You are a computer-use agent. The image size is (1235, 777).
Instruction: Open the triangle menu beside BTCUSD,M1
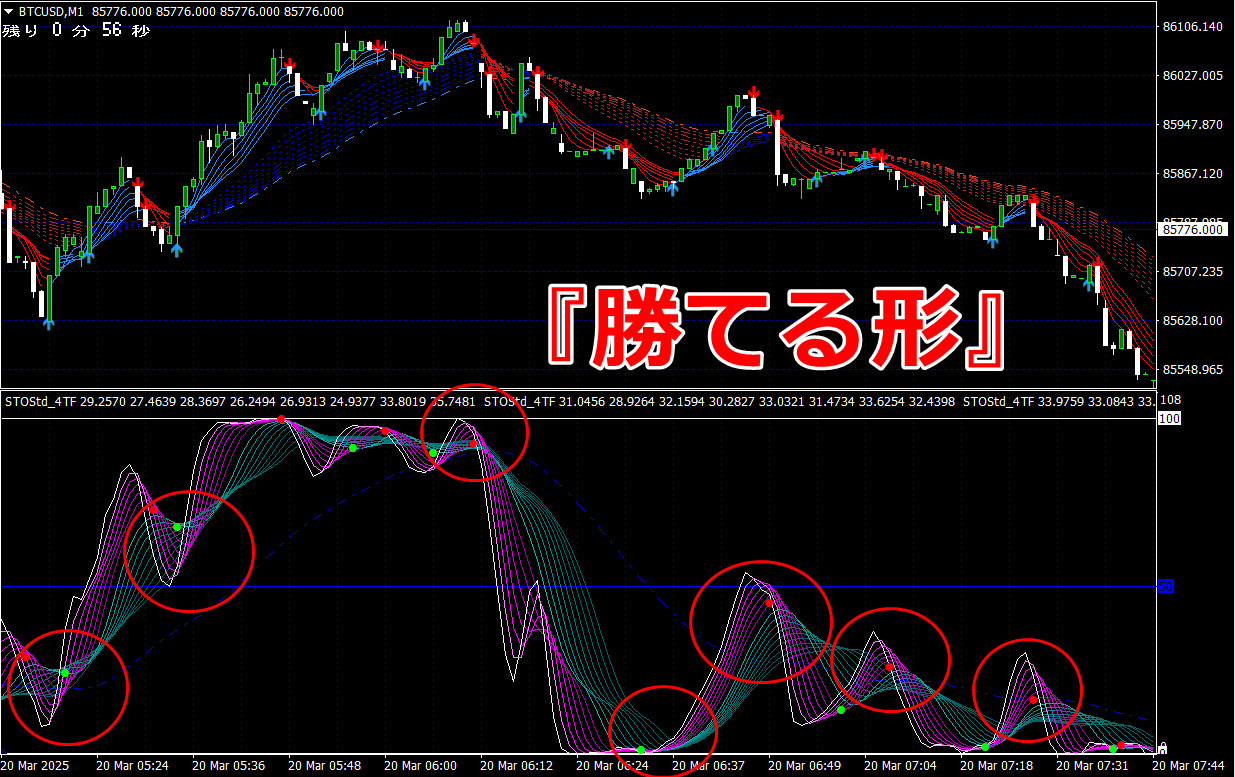point(9,12)
